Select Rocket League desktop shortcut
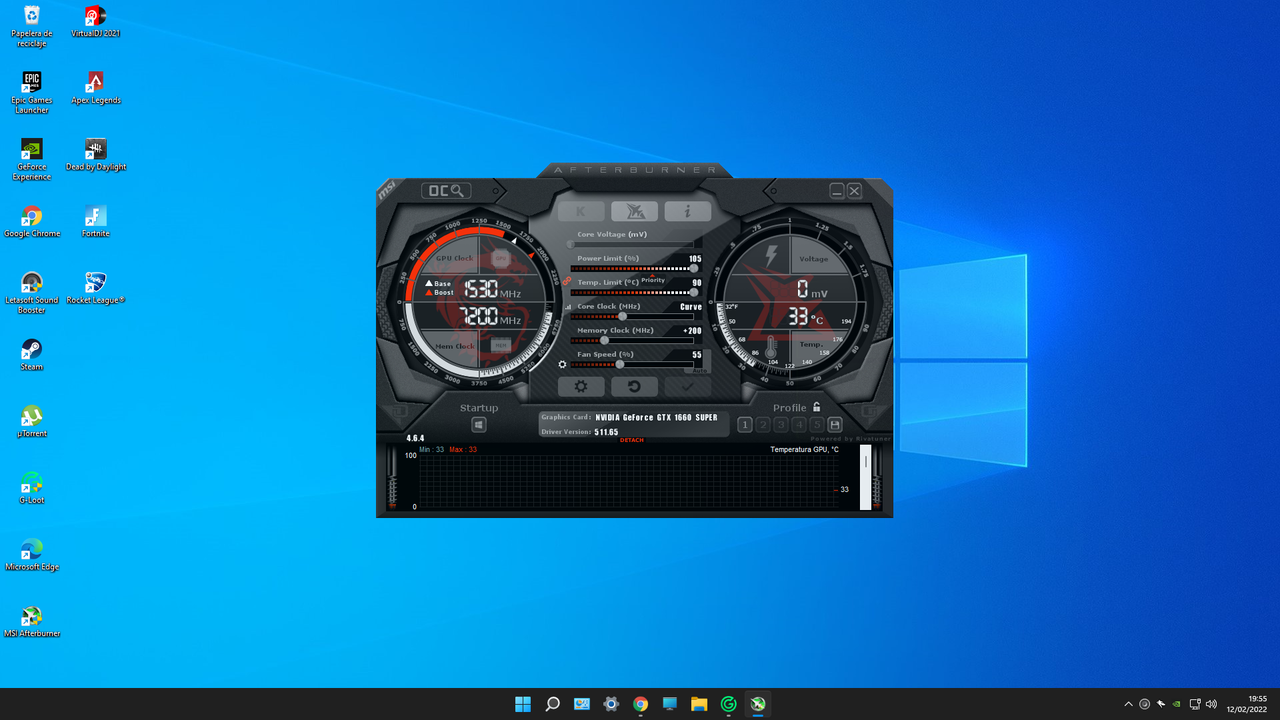The width and height of the screenshot is (1280, 720). click(x=95, y=288)
